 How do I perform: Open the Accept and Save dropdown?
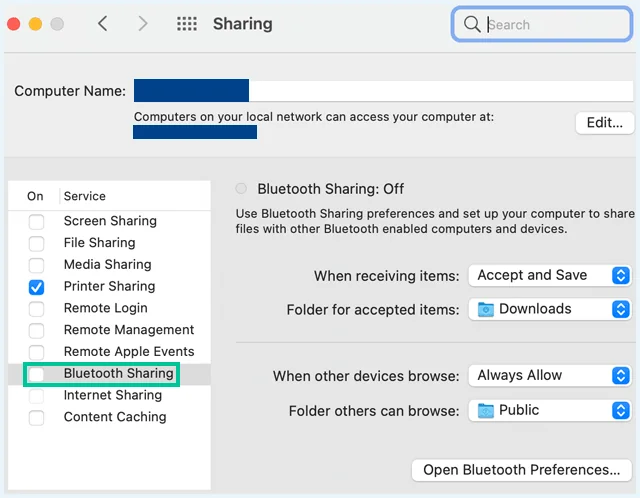(x=550, y=275)
